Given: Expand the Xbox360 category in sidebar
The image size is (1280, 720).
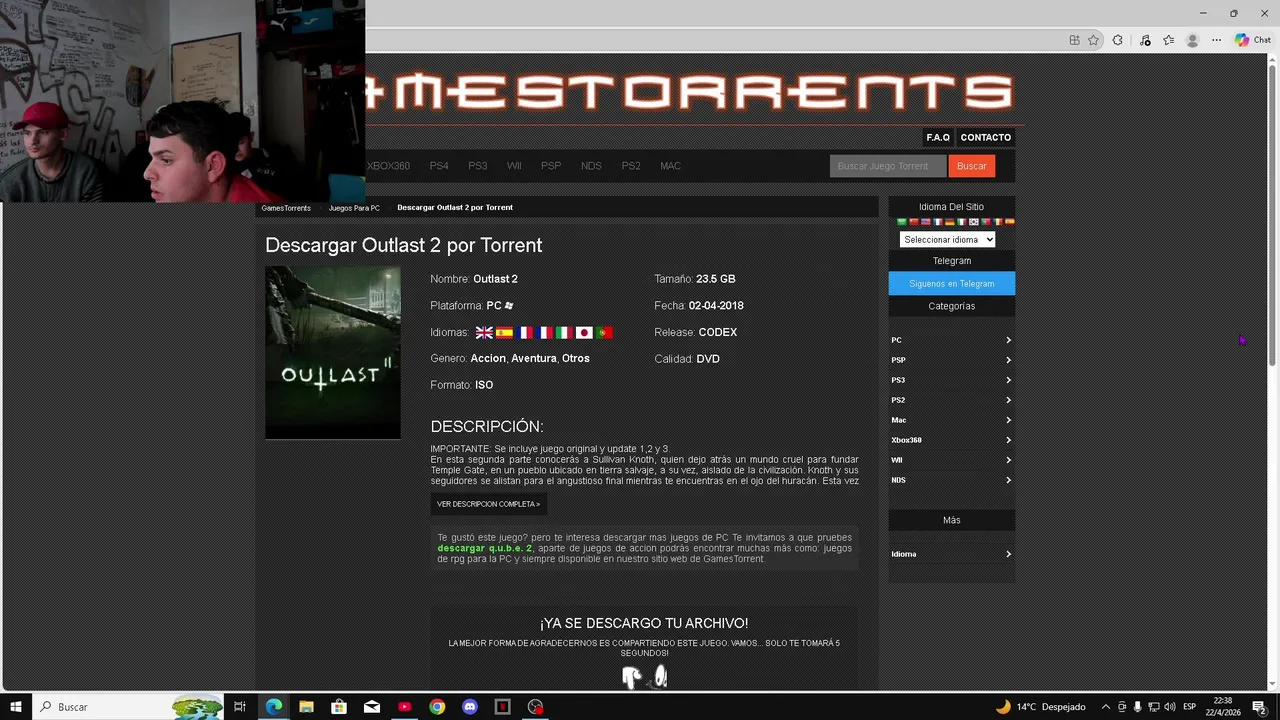Looking at the screenshot, I should click(x=951, y=440).
